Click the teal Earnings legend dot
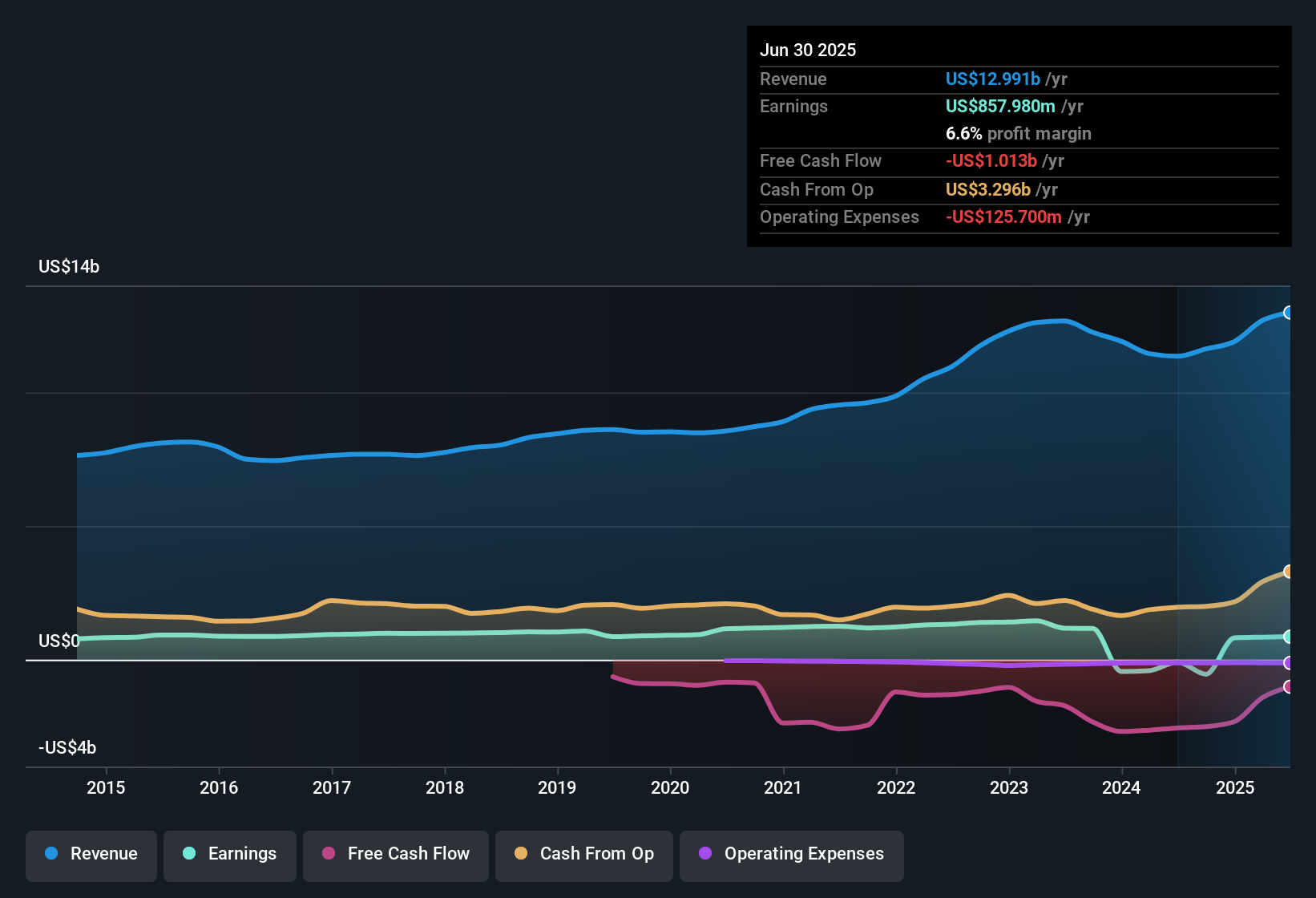1316x898 pixels. pyautogui.click(x=189, y=854)
